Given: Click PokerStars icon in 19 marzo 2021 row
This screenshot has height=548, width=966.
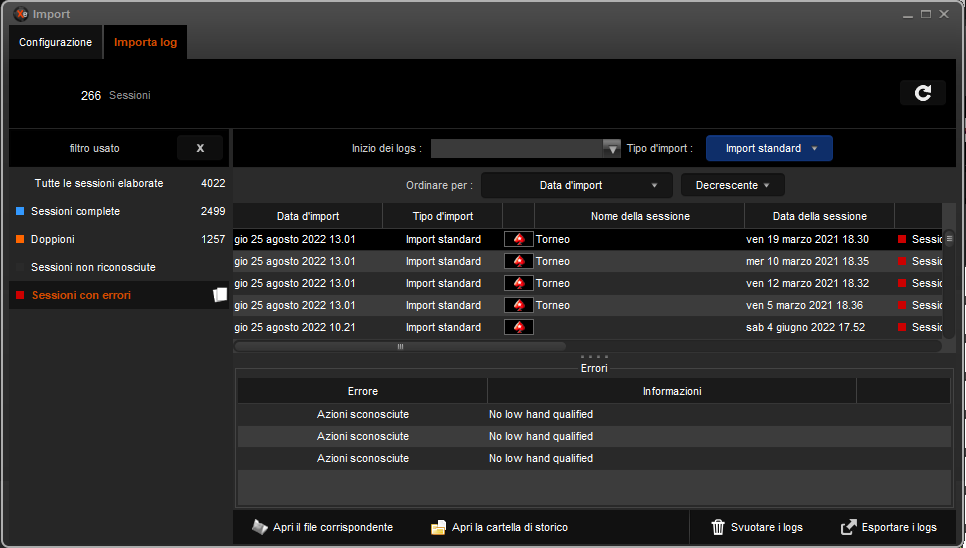Looking at the screenshot, I should pyautogui.click(x=519, y=240).
